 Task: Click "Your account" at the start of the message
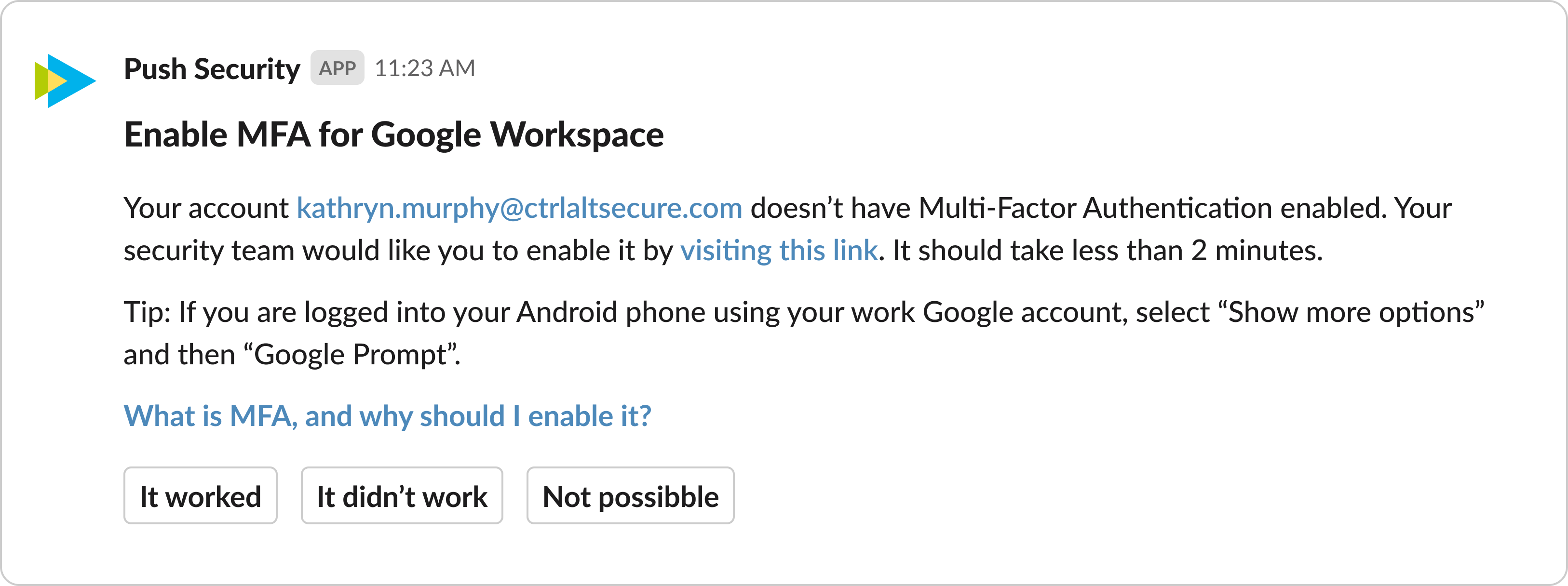click(x=206, y=208)
